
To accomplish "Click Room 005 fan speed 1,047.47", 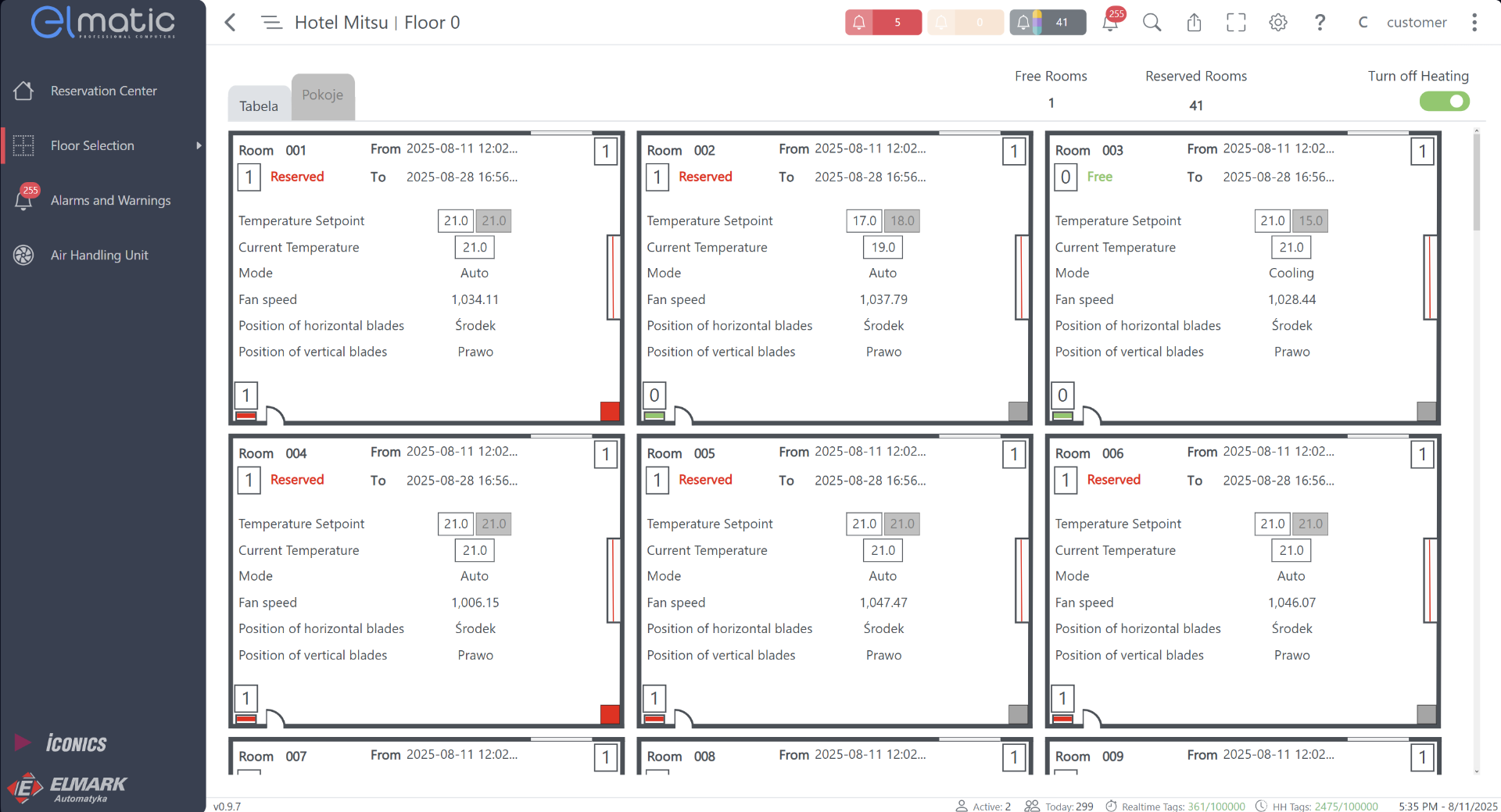I will click(x=883, y=603).
